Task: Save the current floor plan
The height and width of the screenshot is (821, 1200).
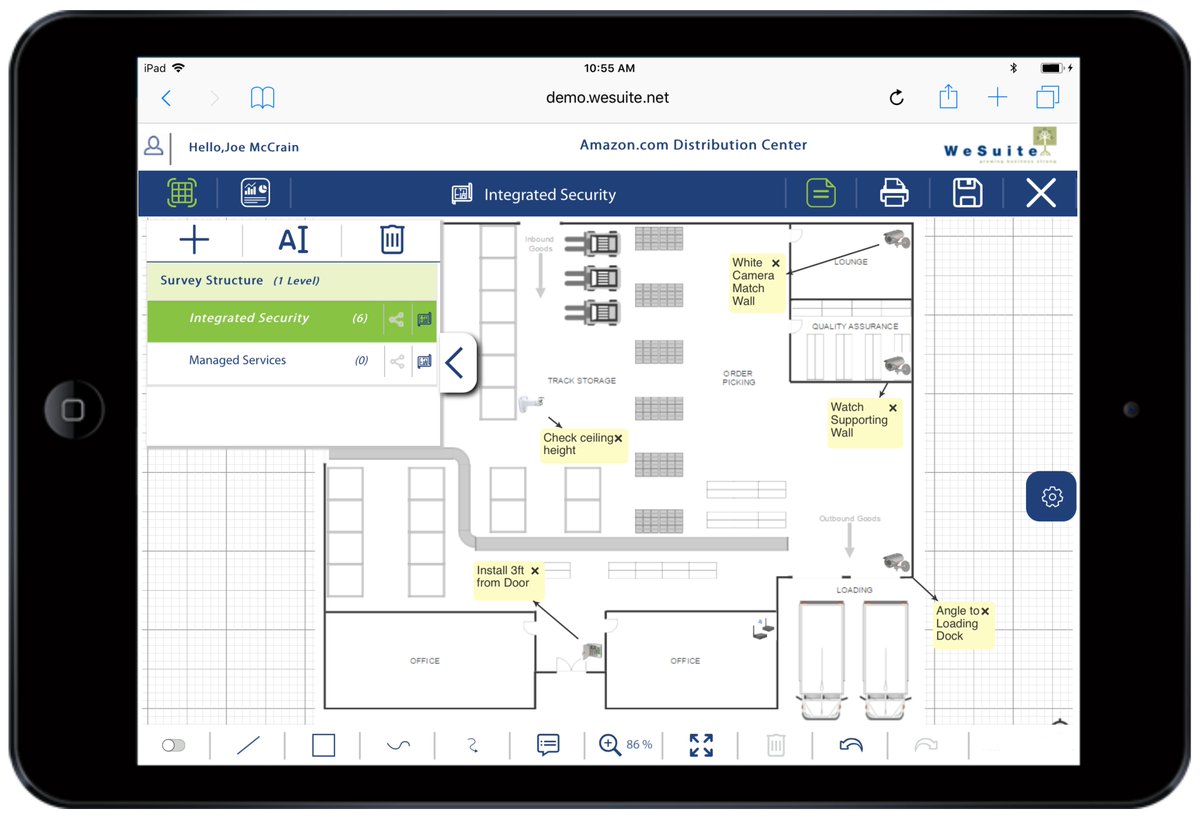Action: [x=967, y=192]
